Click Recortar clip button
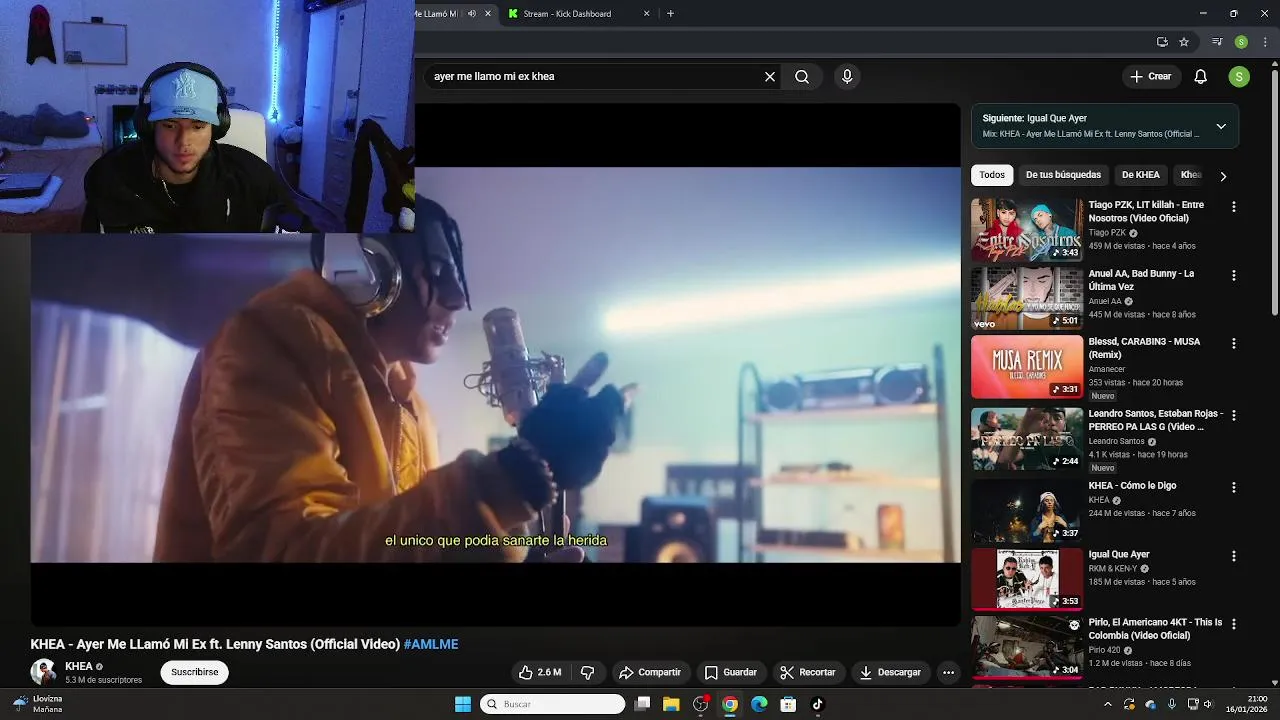Screen dimensions: 1280x720 (x=807, y=672)
